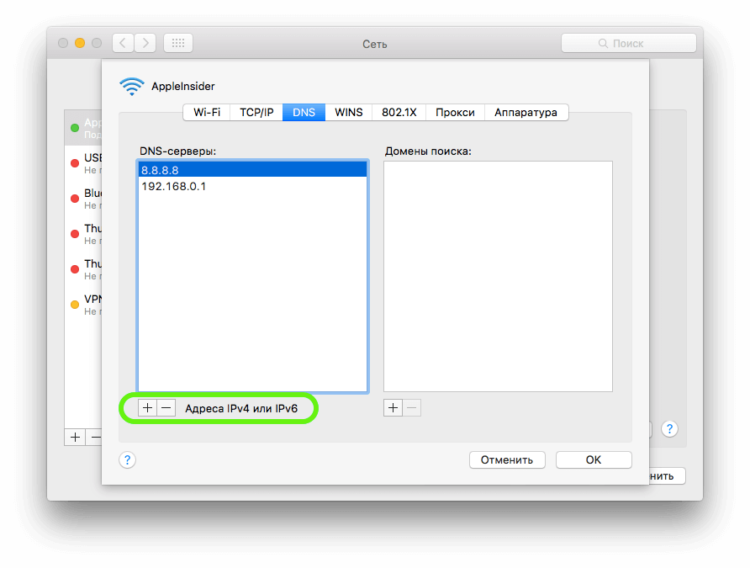This screenshot has width=750, height=568.
Task: Open the WINS tab
Action: [x=349, y=112]
